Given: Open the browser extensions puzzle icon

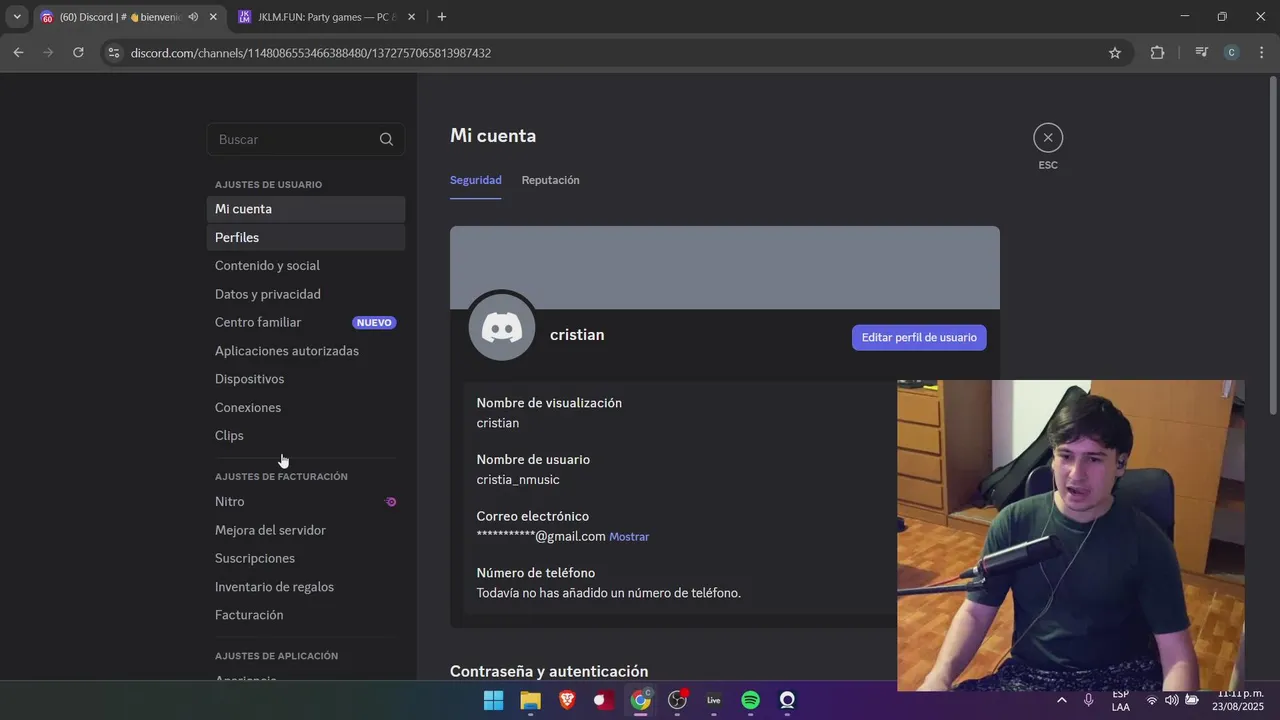Looking at the screenshot, I should point(1157,53).
